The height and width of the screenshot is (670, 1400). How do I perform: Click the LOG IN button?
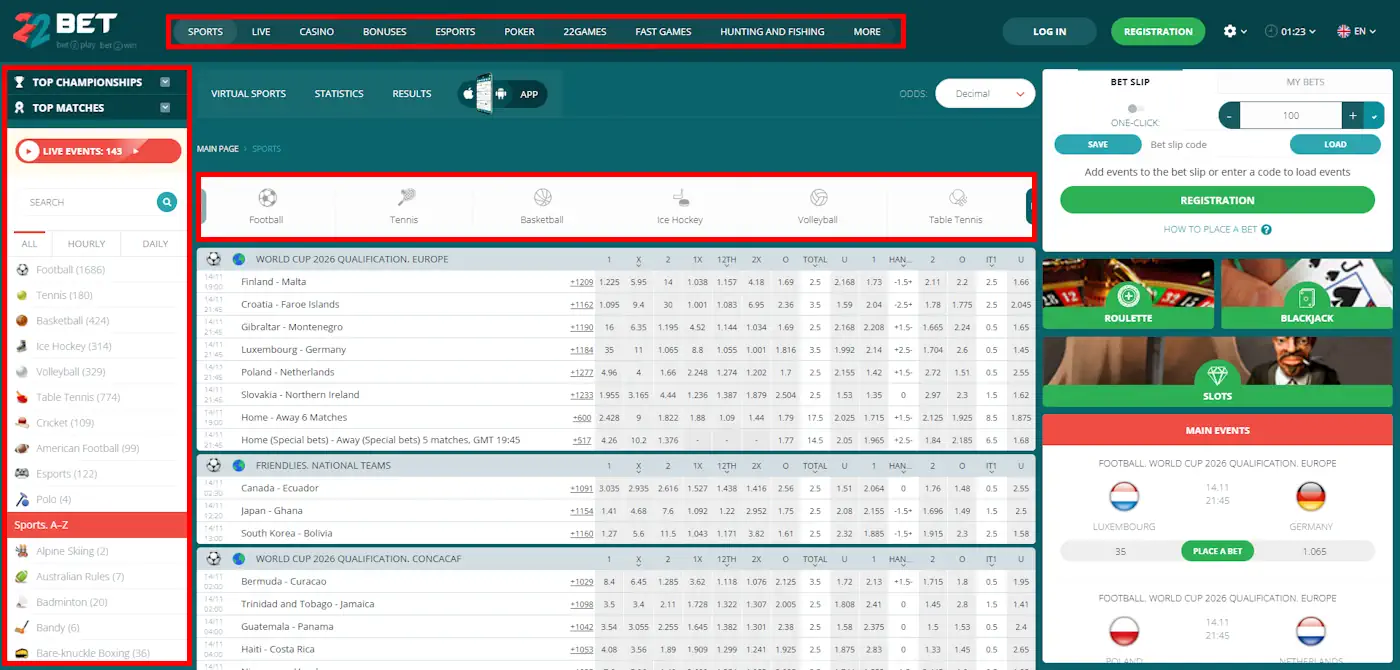point(1049,31)
